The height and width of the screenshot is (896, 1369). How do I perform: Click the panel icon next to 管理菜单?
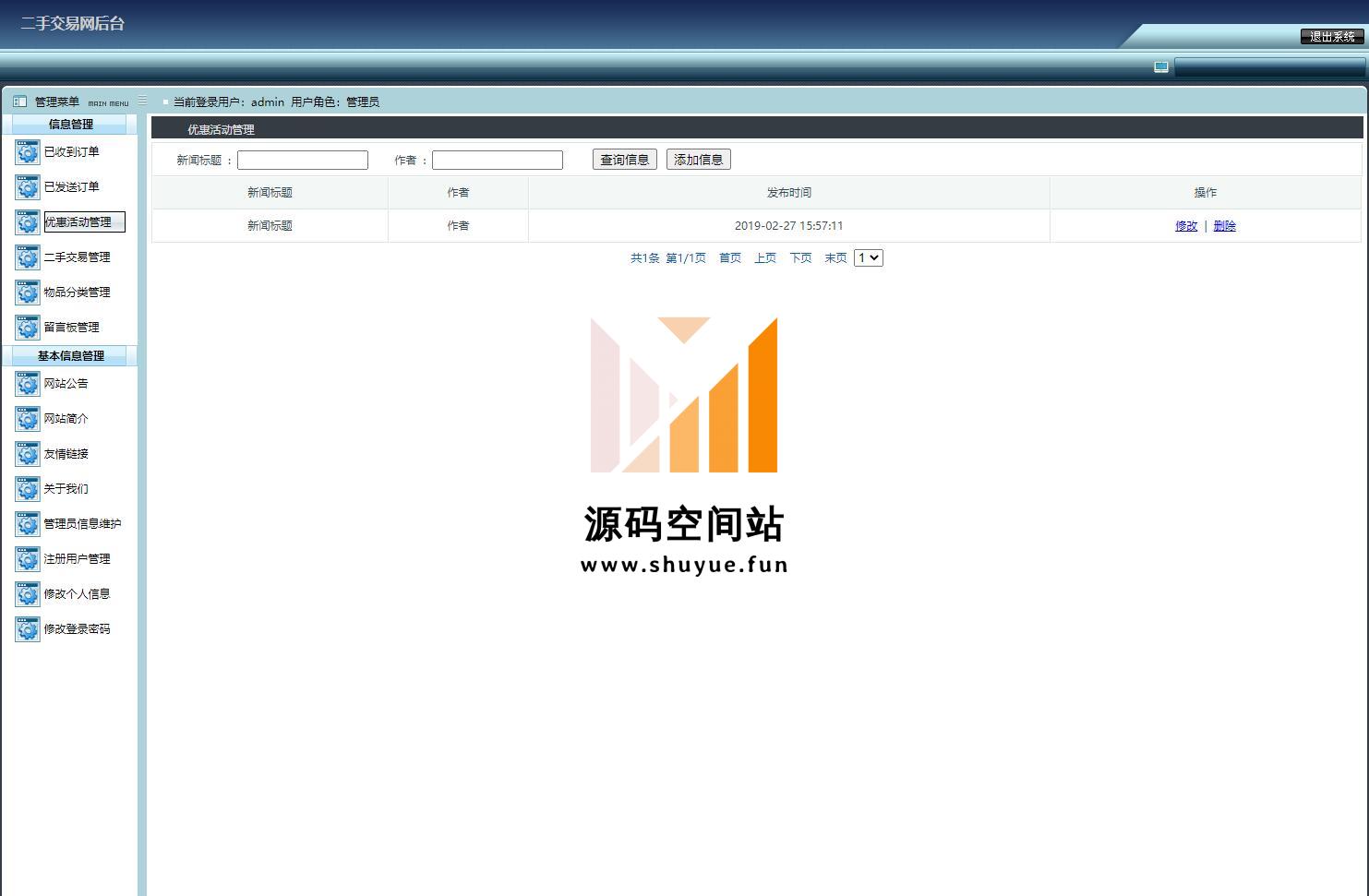(19, 102)
